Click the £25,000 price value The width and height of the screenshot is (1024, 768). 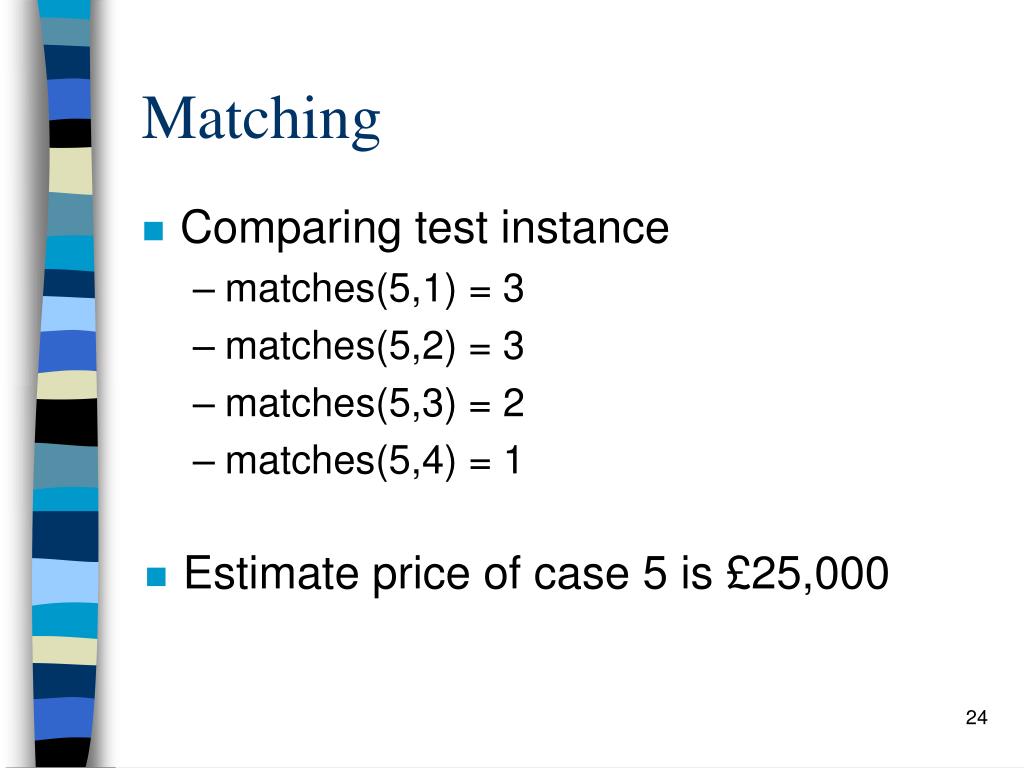pos(807,574)
